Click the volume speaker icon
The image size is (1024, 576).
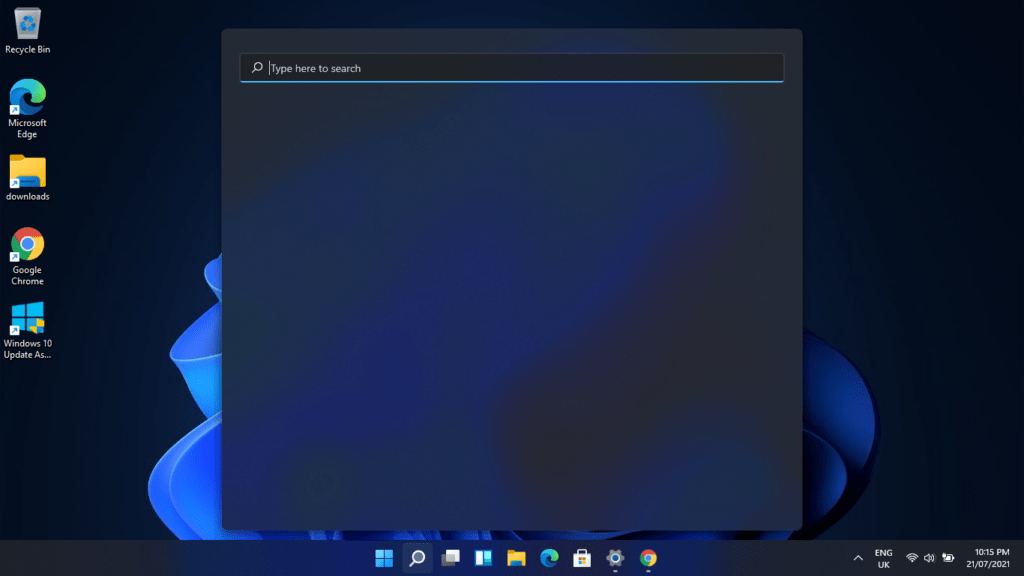[929, 558]
